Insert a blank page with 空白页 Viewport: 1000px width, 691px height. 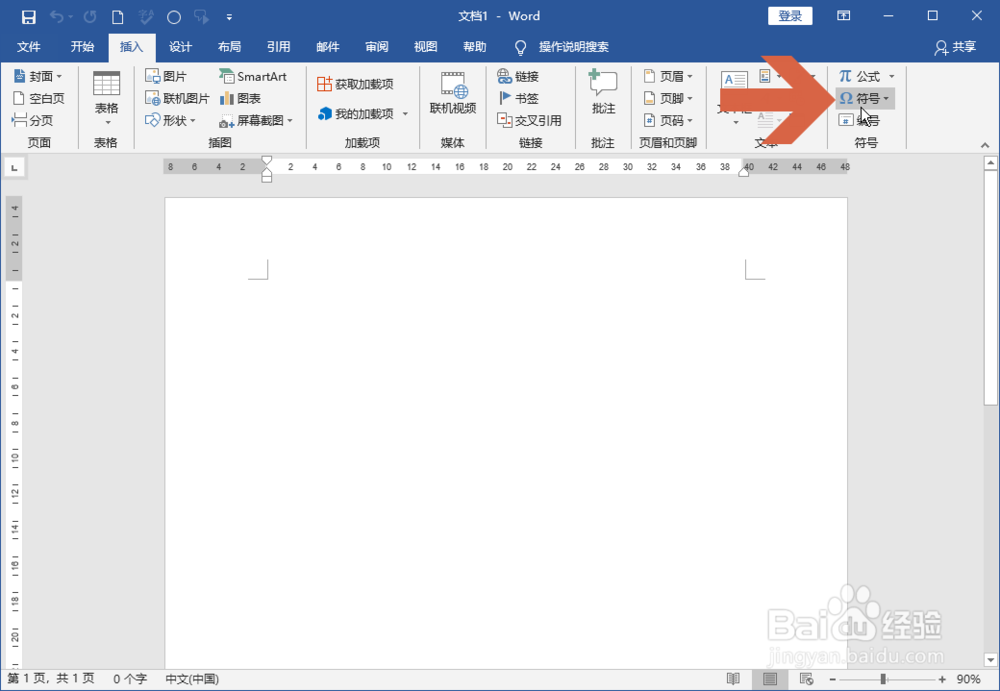tap(37, 97)
